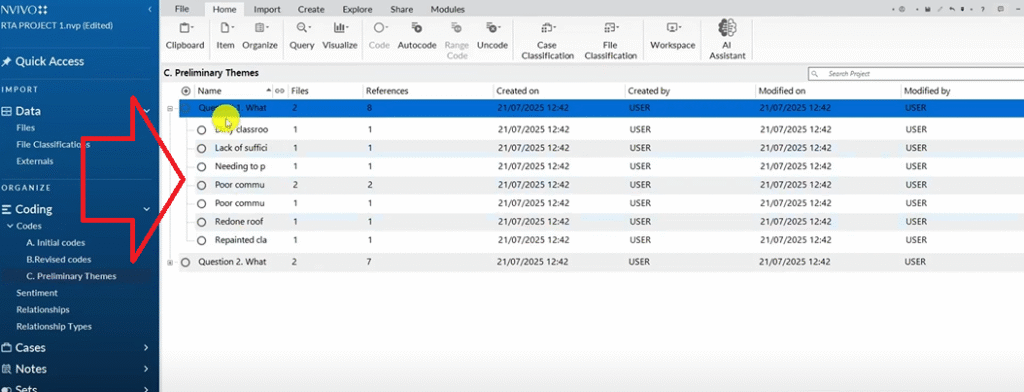1024x392 pixels.
Task: Open Relationships in the sidebar
Action: click(x=42, y=310)
